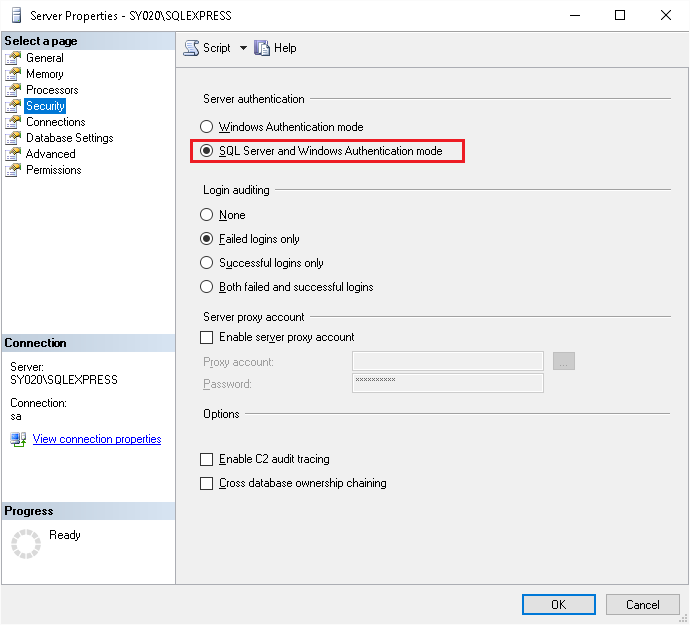Click the 'Server authentication' group label
Image resolution: width=690 pixels, height=625 pixels.
point(254,99)
